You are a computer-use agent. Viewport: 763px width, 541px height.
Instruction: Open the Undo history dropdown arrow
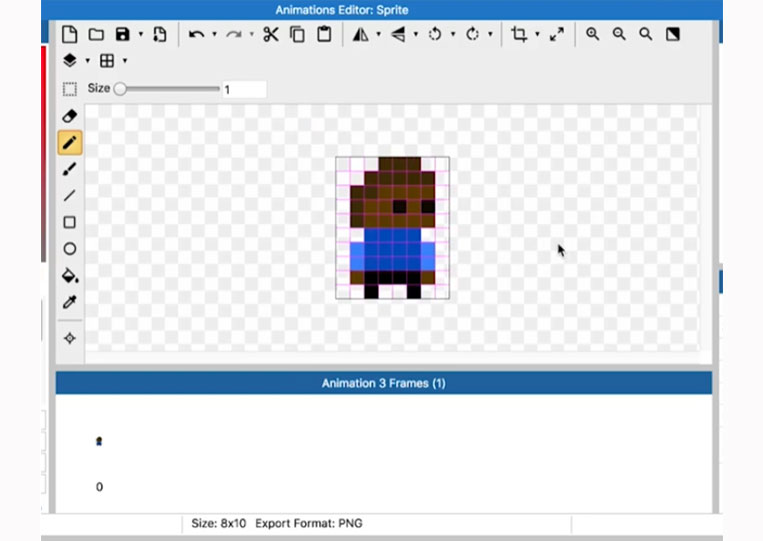coord(214,35)
